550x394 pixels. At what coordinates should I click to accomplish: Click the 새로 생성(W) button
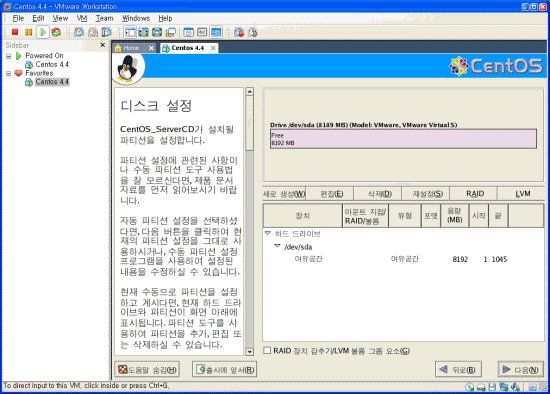pos(284,194)
